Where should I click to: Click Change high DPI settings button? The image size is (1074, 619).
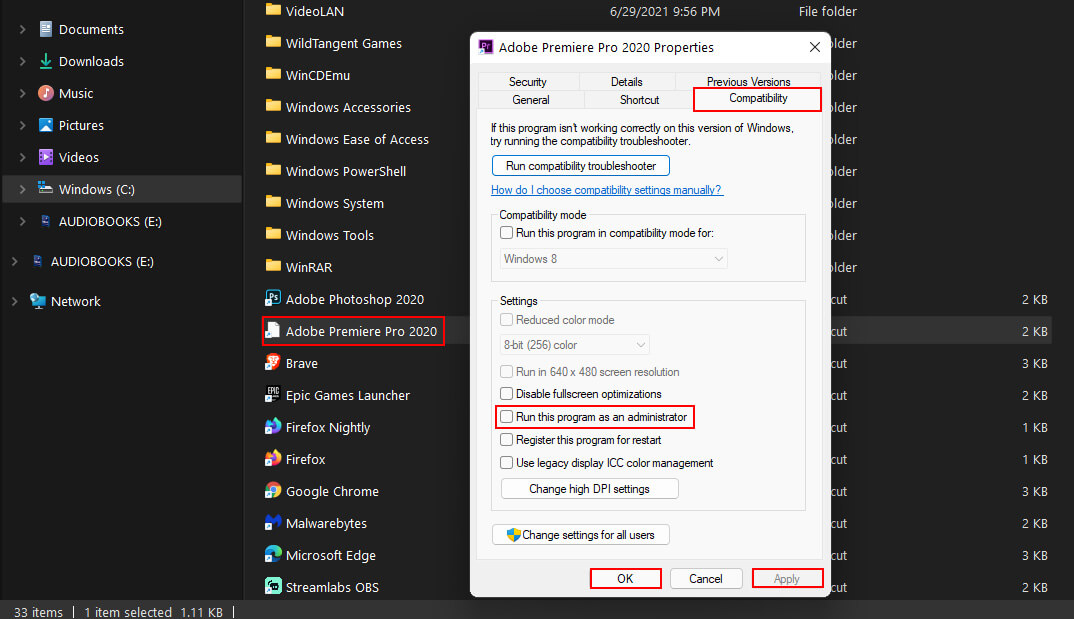589,489
